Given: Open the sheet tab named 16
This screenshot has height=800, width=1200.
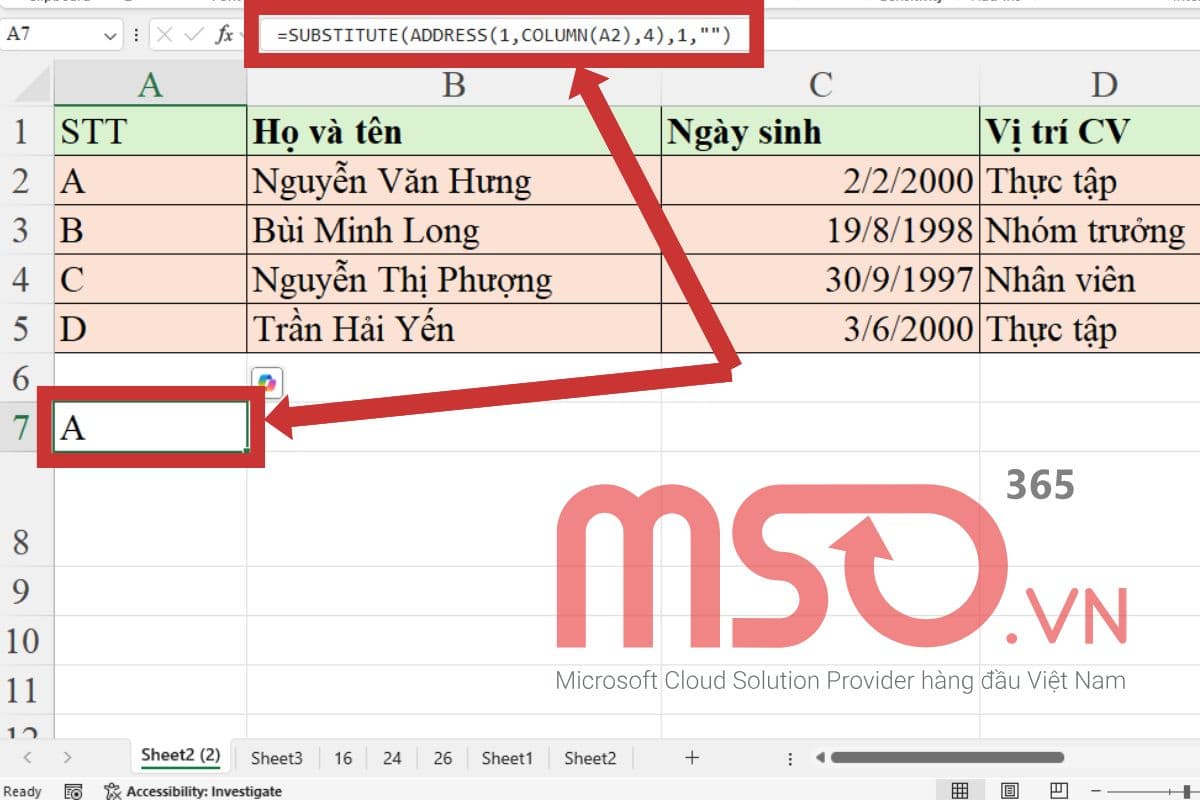Looking at the screenshot, I should pyautogui.click(x=343, y=758).
